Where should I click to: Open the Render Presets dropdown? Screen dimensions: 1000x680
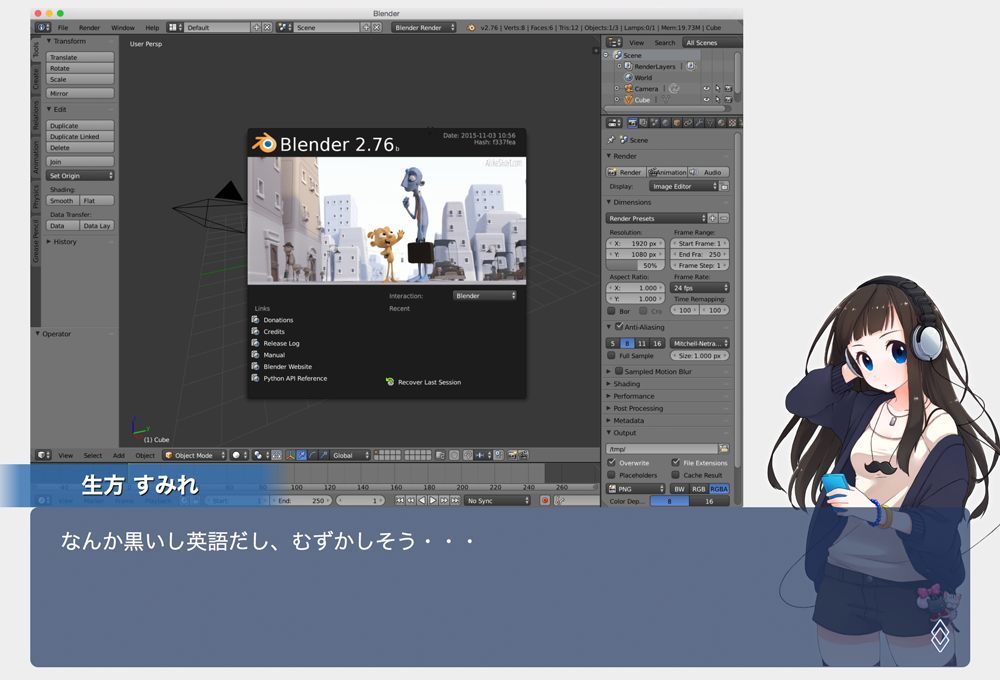[656, 218]
